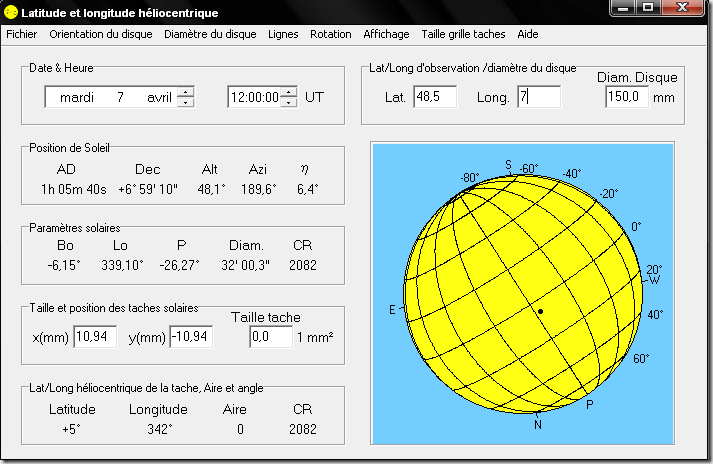This screenshot has width=713, height=464.
Task: Open the Diamètre du disque menu
Action: (210, 34)
